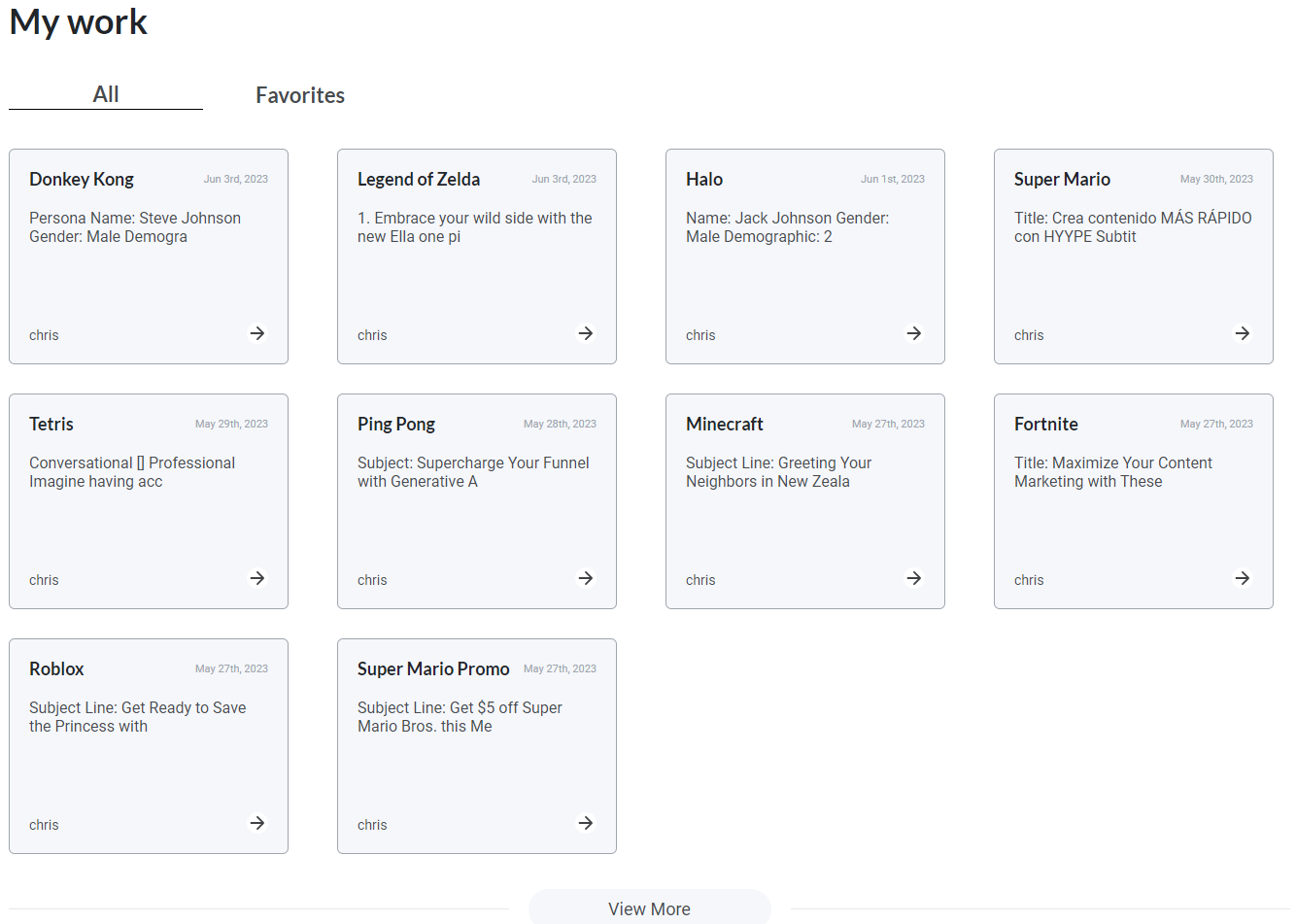Click the My work page heading
1296x924 pixels.
point(79,21)
